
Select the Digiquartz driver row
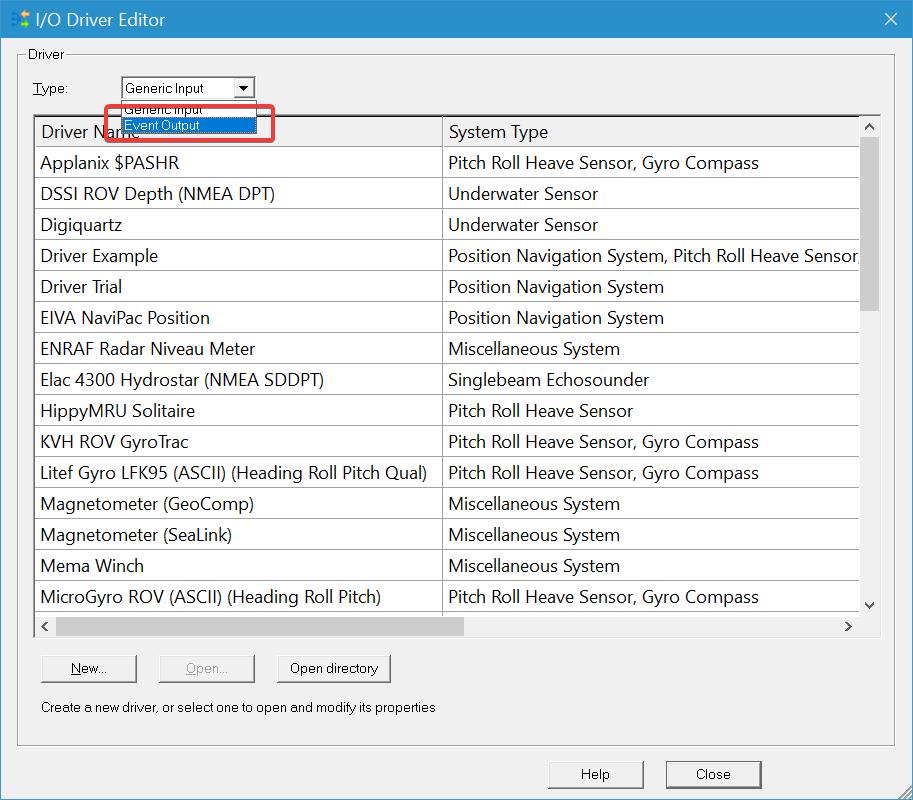coord(81,225)
